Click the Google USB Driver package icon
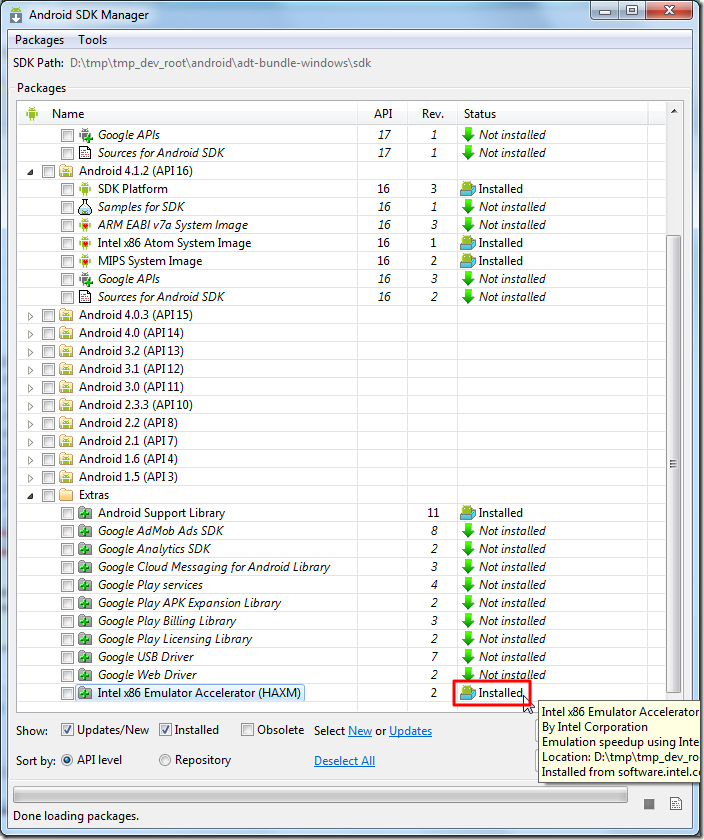The width and height of the screenshot is (704, 840). click(x=85, y=657)
